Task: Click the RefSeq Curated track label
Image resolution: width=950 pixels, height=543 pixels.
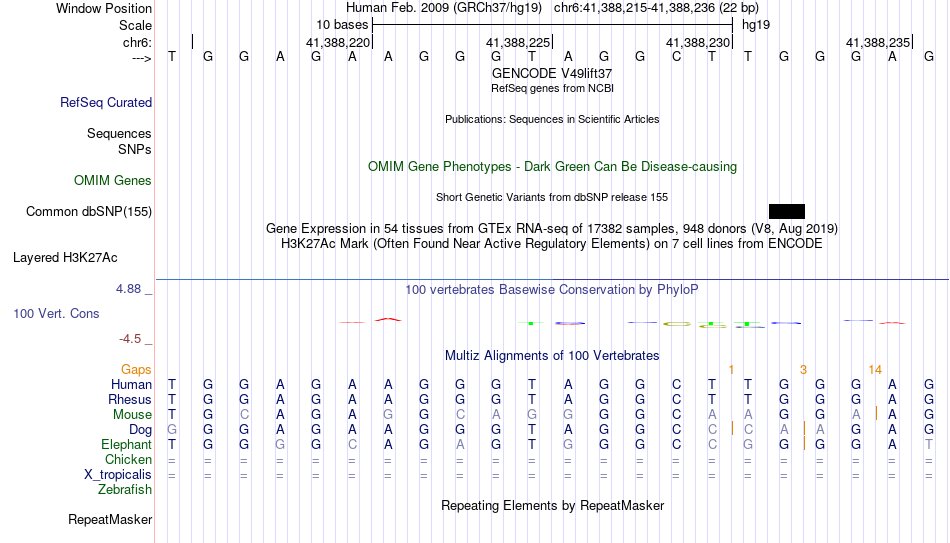Action: [x=106, y=102]
